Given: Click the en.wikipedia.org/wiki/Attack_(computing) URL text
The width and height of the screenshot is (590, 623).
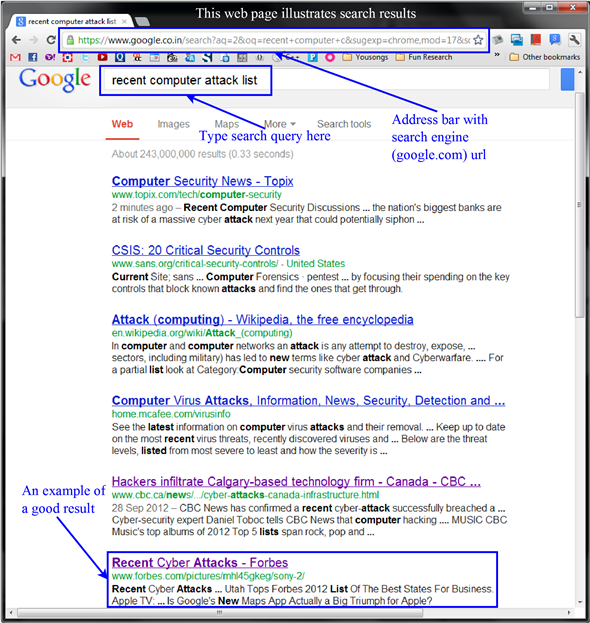Looking at the screenshot, I should tap(202, 333).
